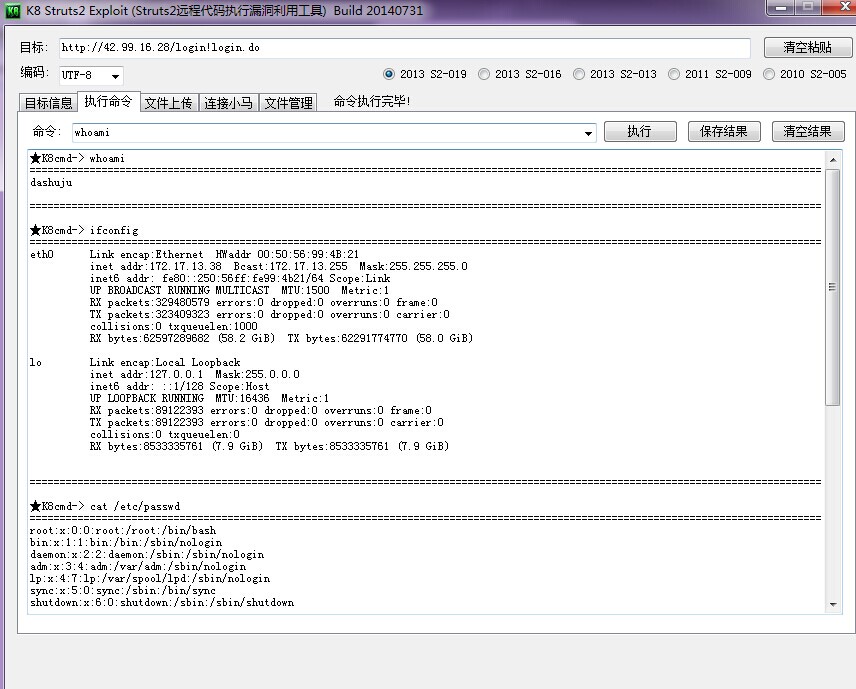Image resolution: width=856 pixels, height=689 pixels.
Task: Click the 'sync:x:5:0' passwd line
Action: tap(123, 590)
